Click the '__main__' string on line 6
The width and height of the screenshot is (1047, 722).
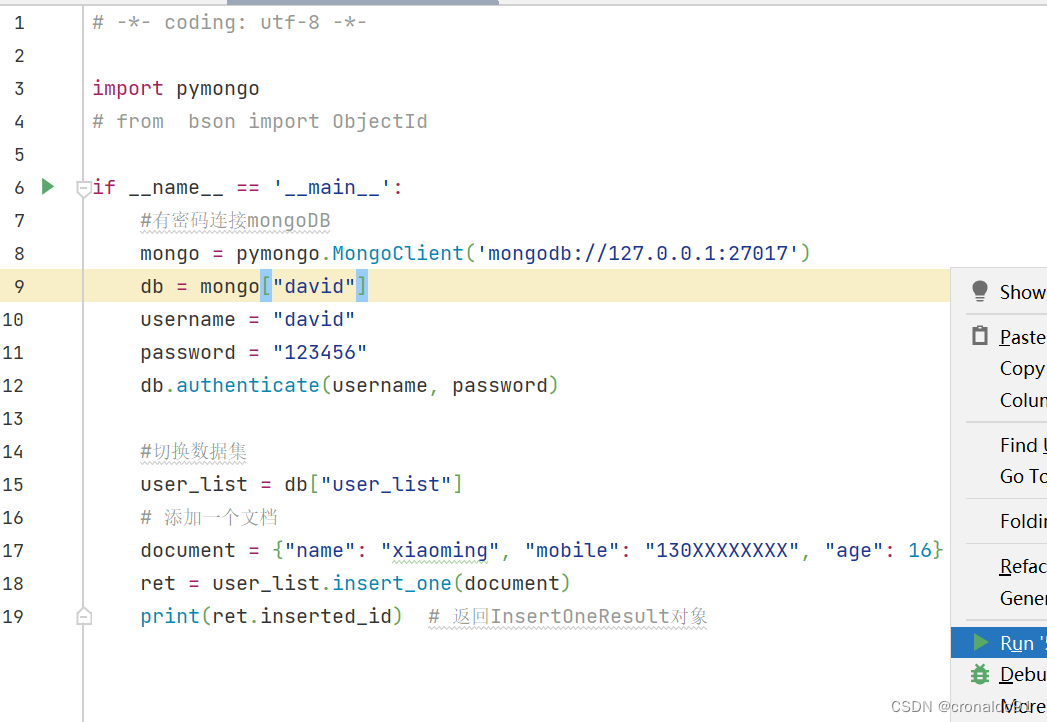pos(332,188)
